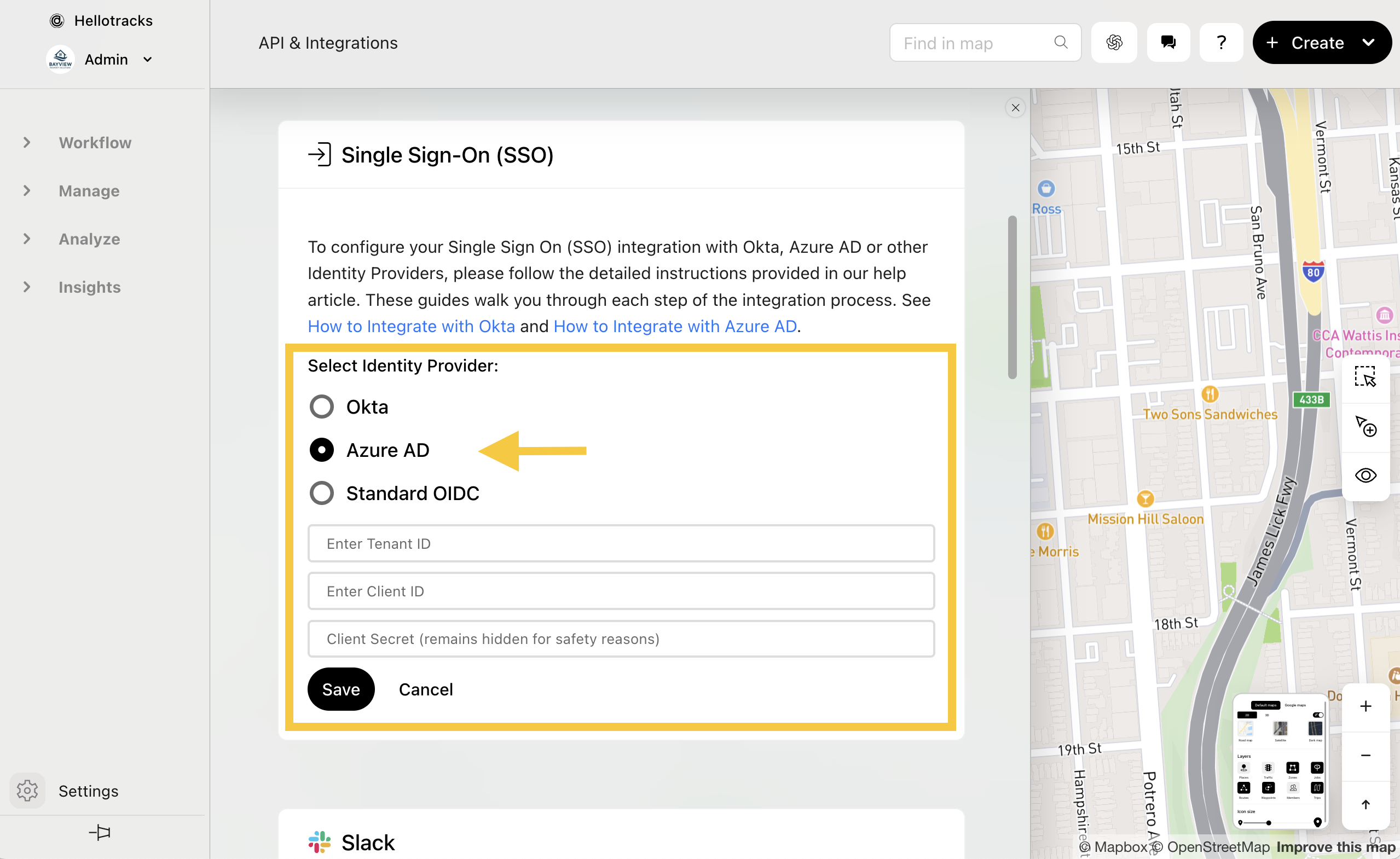Viewport: 1400px width, 859px height.
Task: Open Settings gear icon
Action: 27,790
